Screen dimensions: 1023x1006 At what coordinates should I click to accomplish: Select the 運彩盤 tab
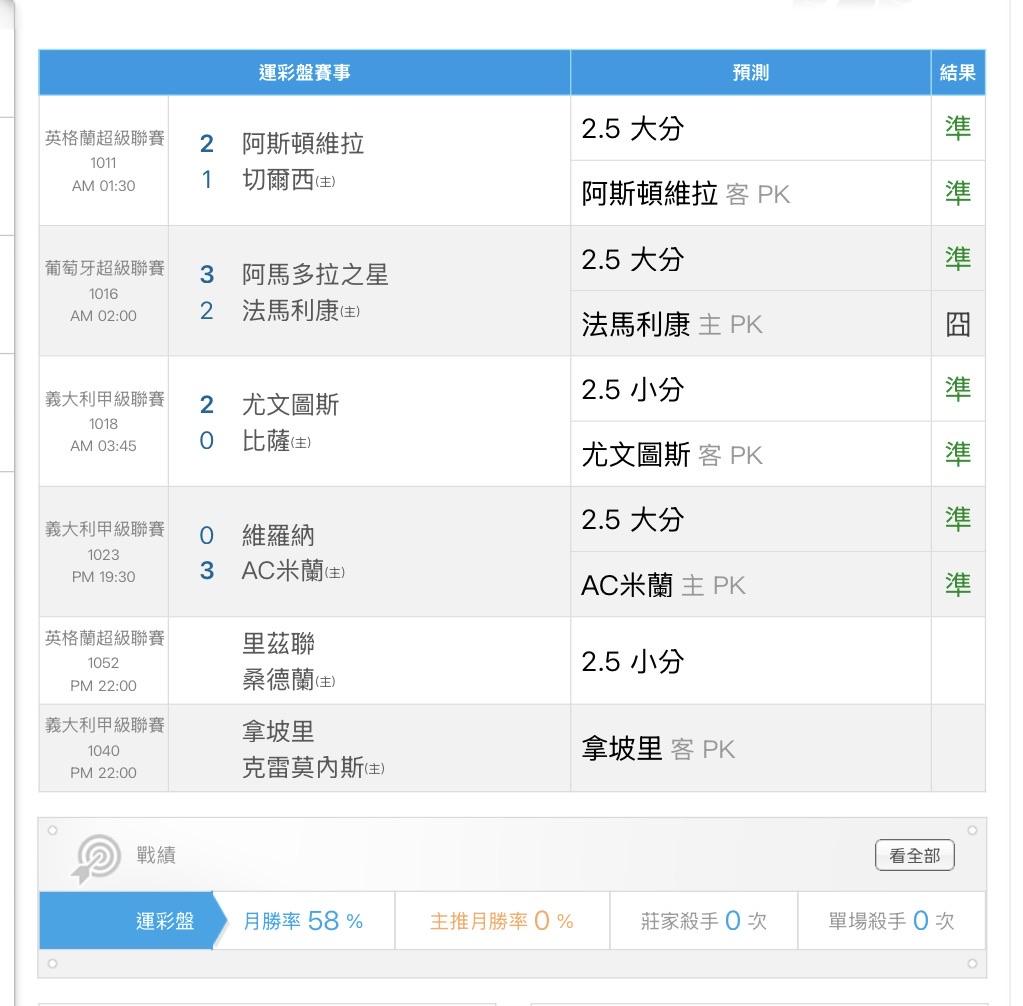(165, 921)
